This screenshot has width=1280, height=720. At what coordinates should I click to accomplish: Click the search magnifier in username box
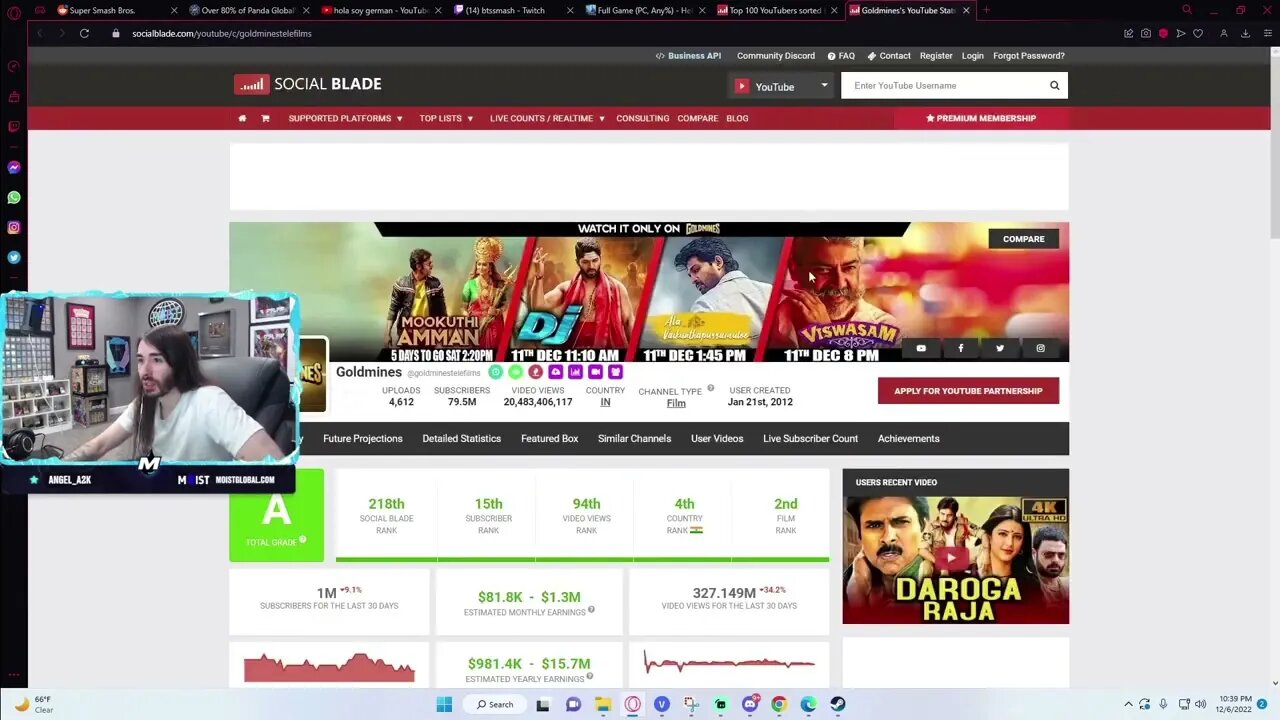coord(1054,85)
